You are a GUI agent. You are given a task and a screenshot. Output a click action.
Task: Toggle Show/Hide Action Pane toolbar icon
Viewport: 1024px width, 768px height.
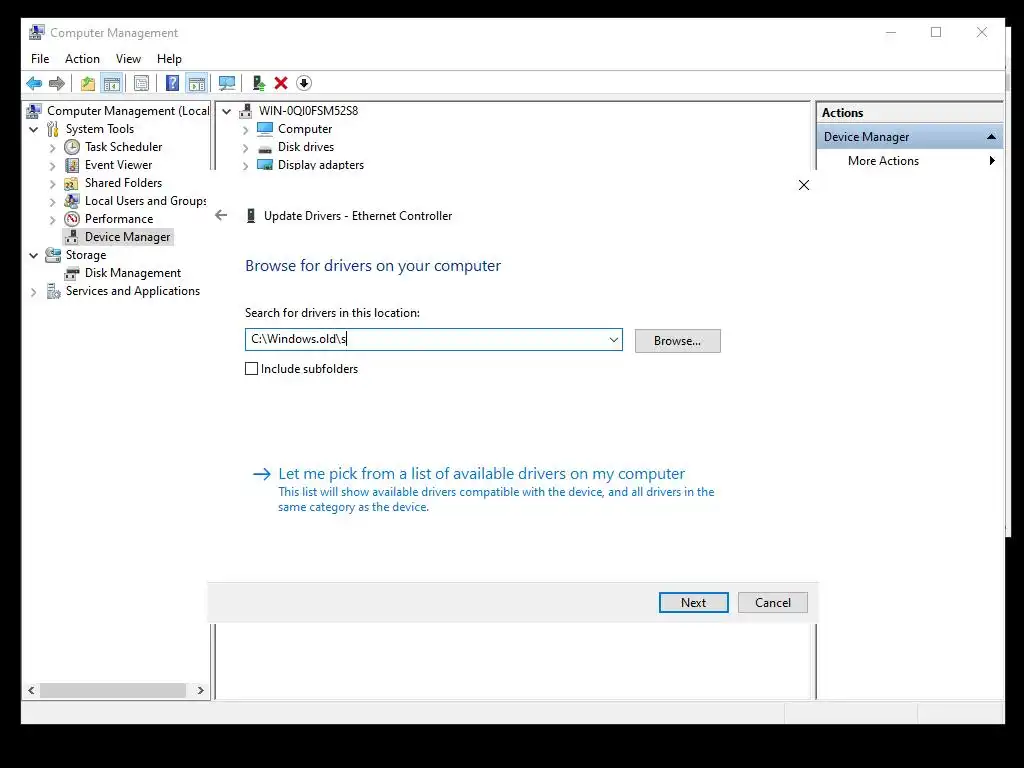tap(197, 83)
